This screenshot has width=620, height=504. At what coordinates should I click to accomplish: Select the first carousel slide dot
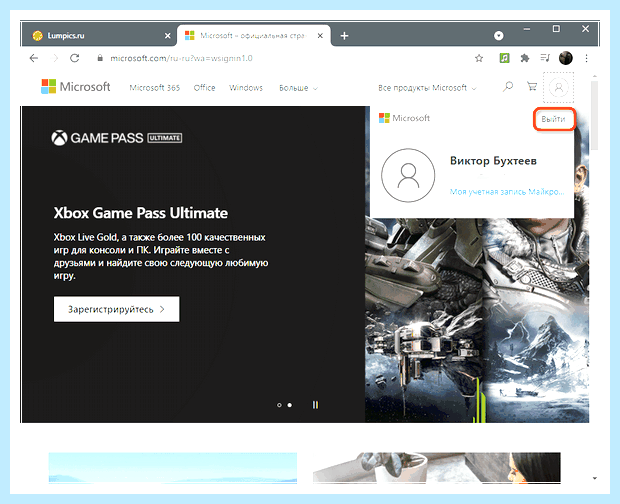279,405
